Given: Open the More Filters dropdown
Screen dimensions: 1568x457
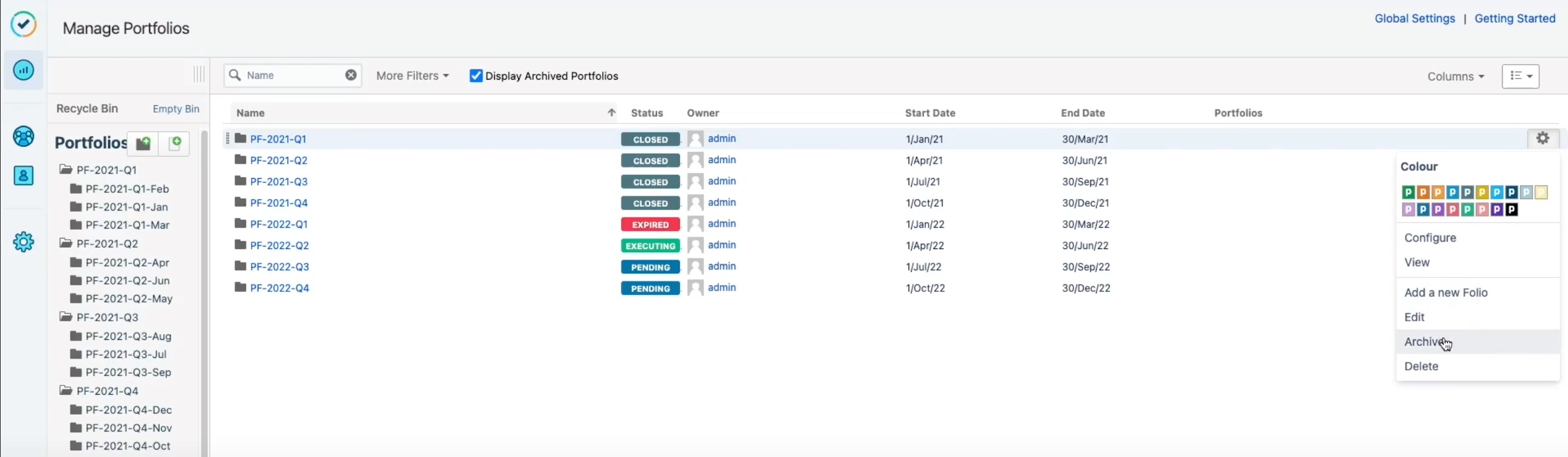Looking at the screenshot, I should (412, 76).
